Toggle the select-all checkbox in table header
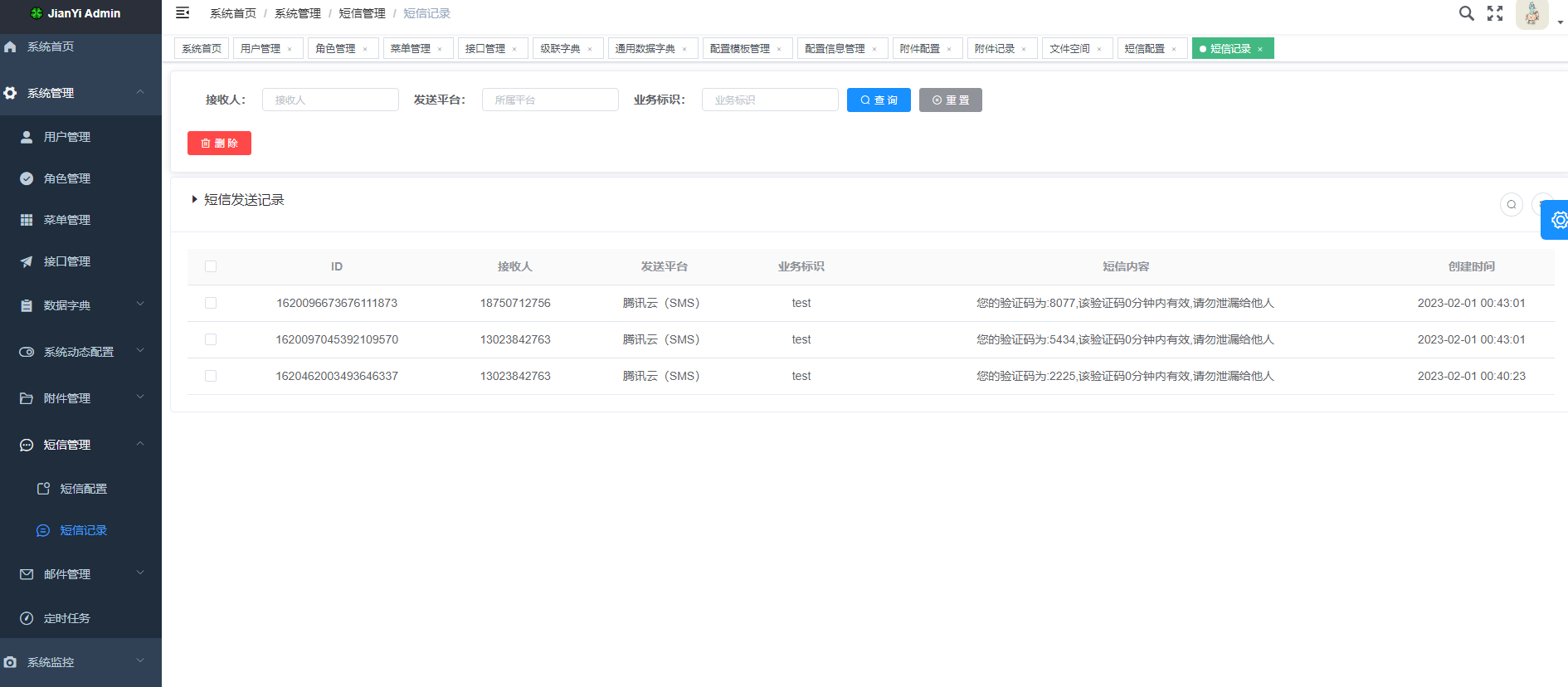Viewport: 1568px width, 687px height. [211, 266]
